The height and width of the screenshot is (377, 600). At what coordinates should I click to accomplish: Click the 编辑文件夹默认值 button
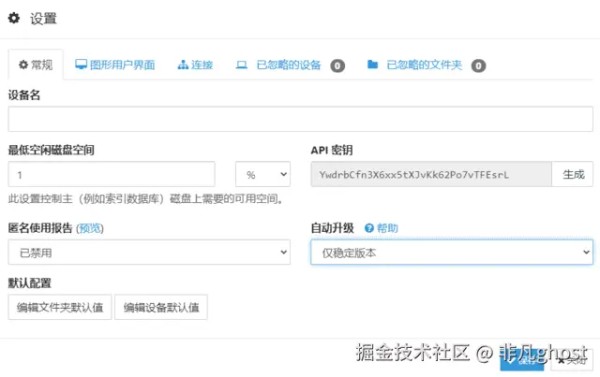(x=60, y=307)
